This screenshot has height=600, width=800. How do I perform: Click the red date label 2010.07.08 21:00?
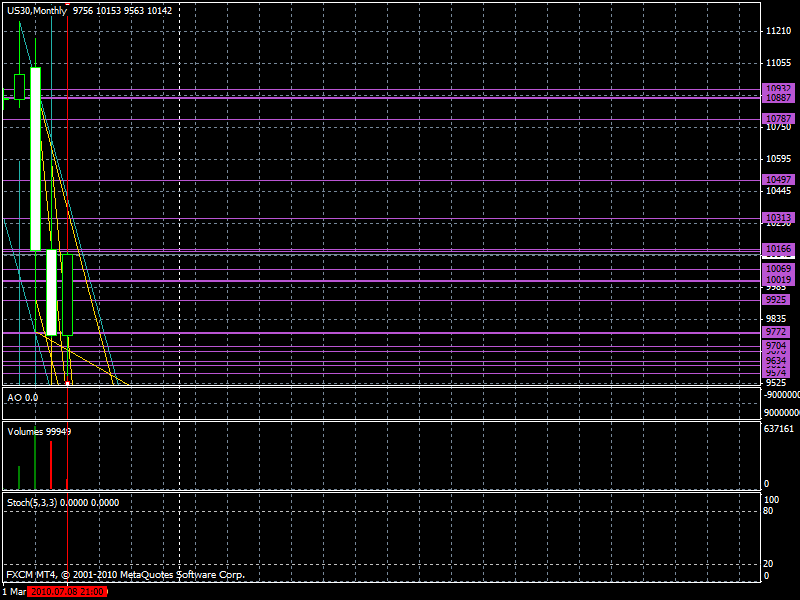tap(67, 592)
